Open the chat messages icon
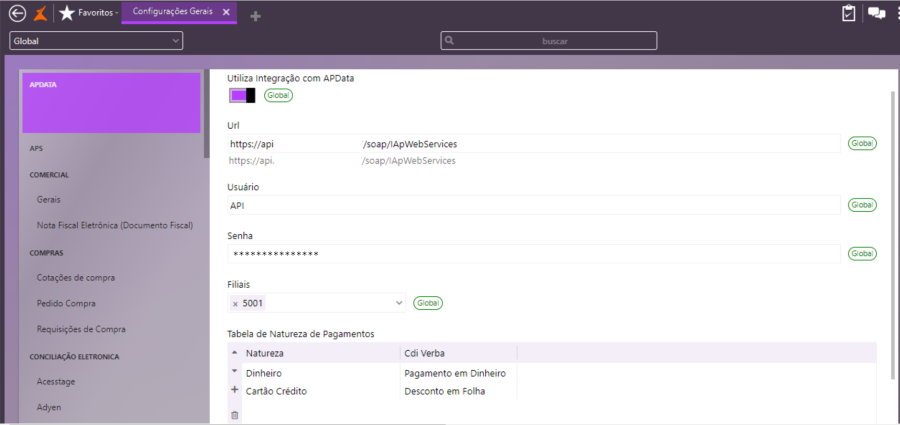The image size is (900, 425). (x=876, y=13)
